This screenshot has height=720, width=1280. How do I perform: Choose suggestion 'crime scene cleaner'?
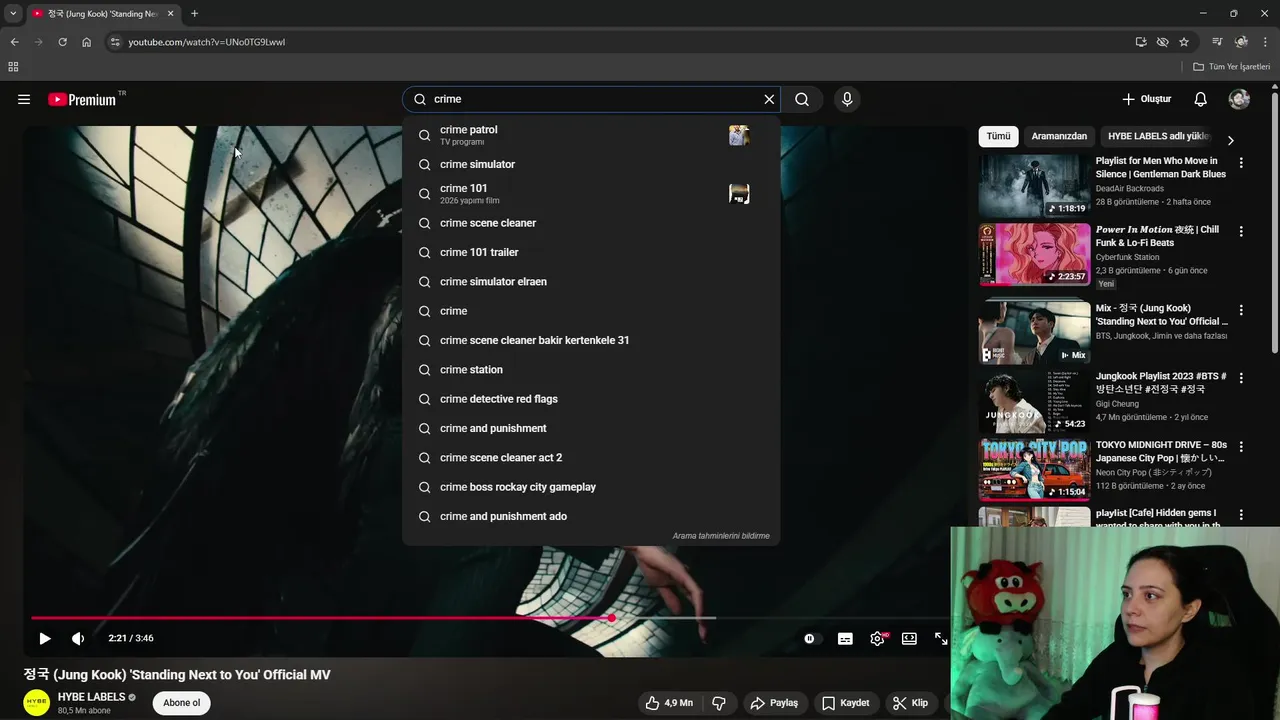[x=591, y=223]
